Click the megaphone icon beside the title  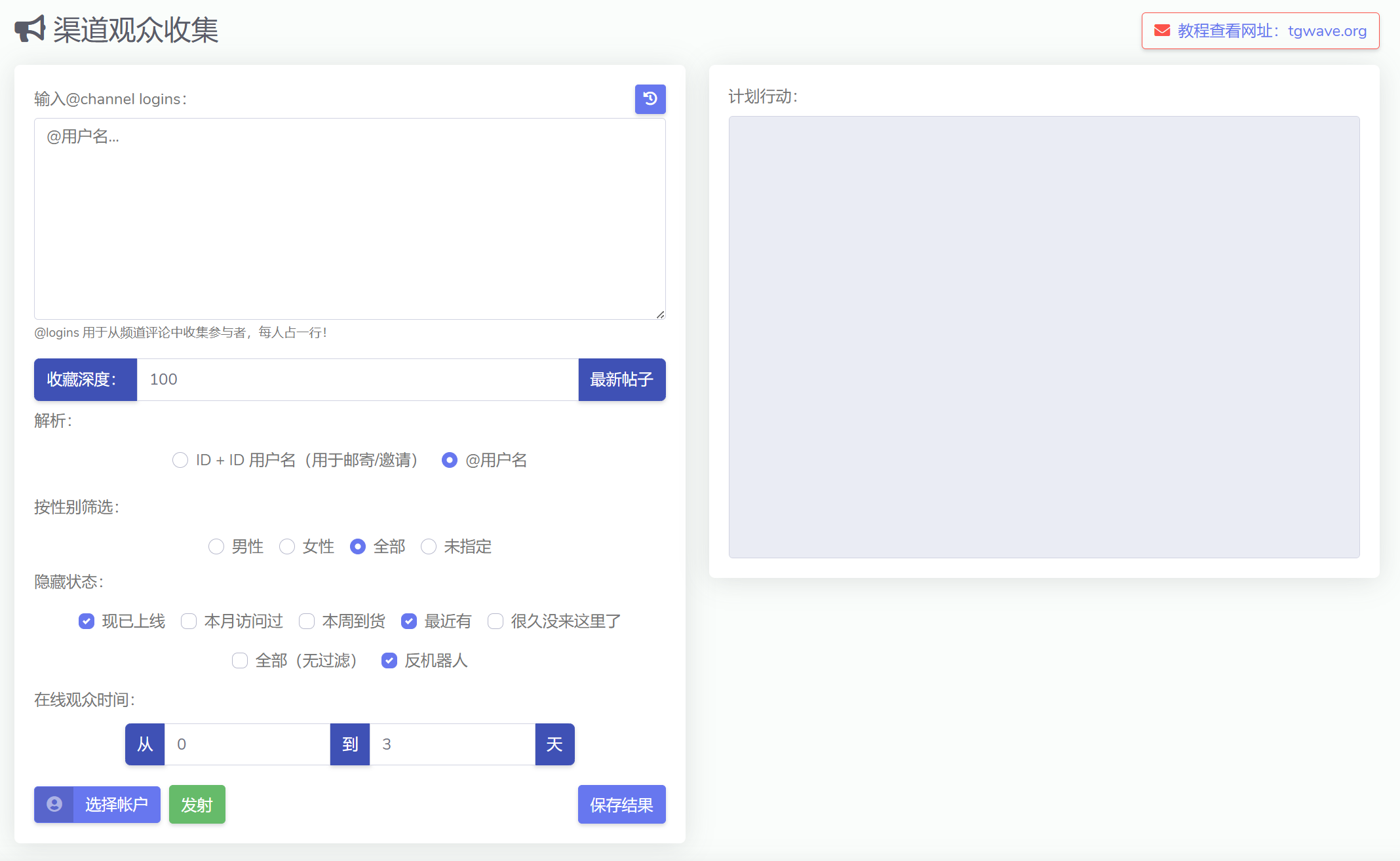click(x=30, y=29)
